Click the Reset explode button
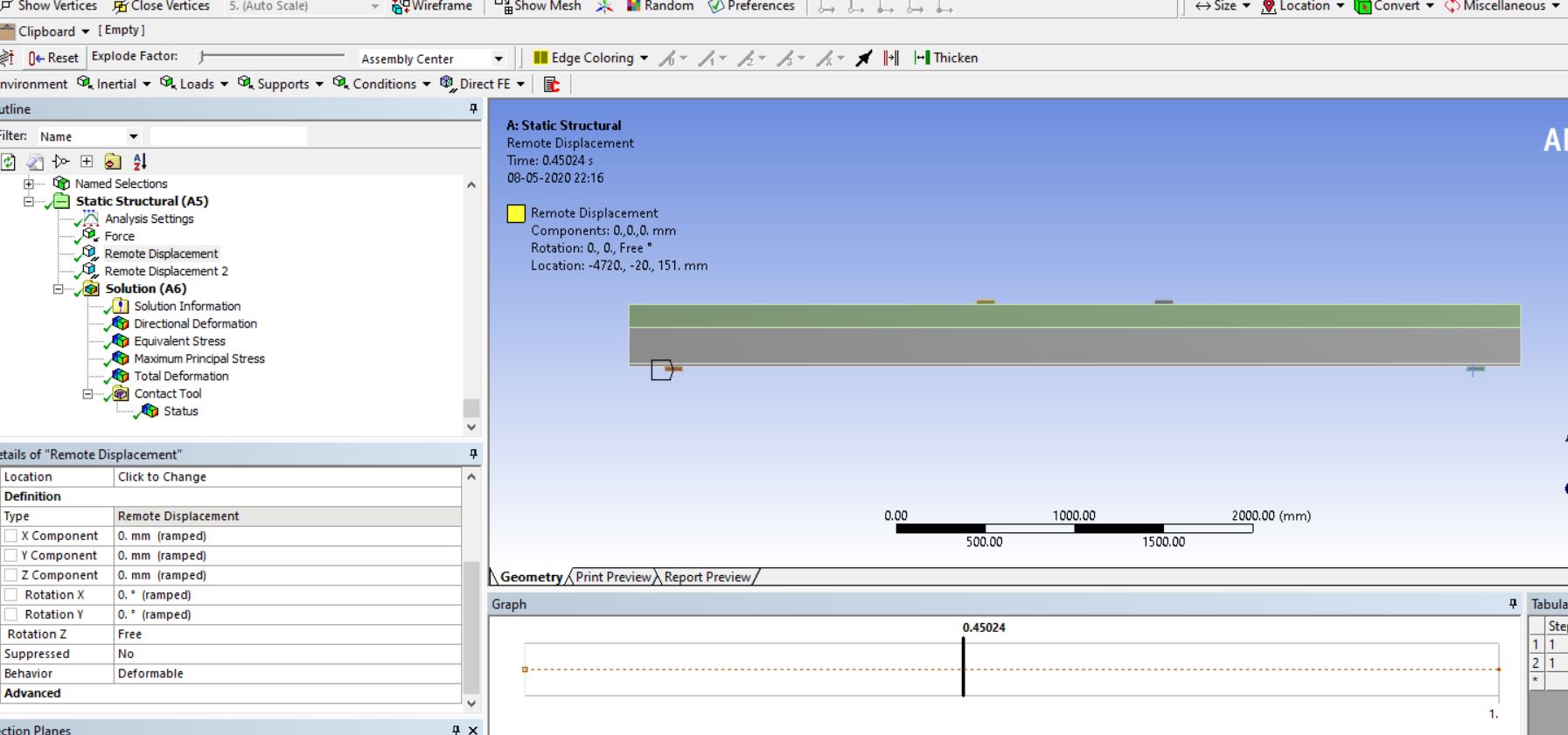This screenshot has height=735, width=1568. pos(53,58)
